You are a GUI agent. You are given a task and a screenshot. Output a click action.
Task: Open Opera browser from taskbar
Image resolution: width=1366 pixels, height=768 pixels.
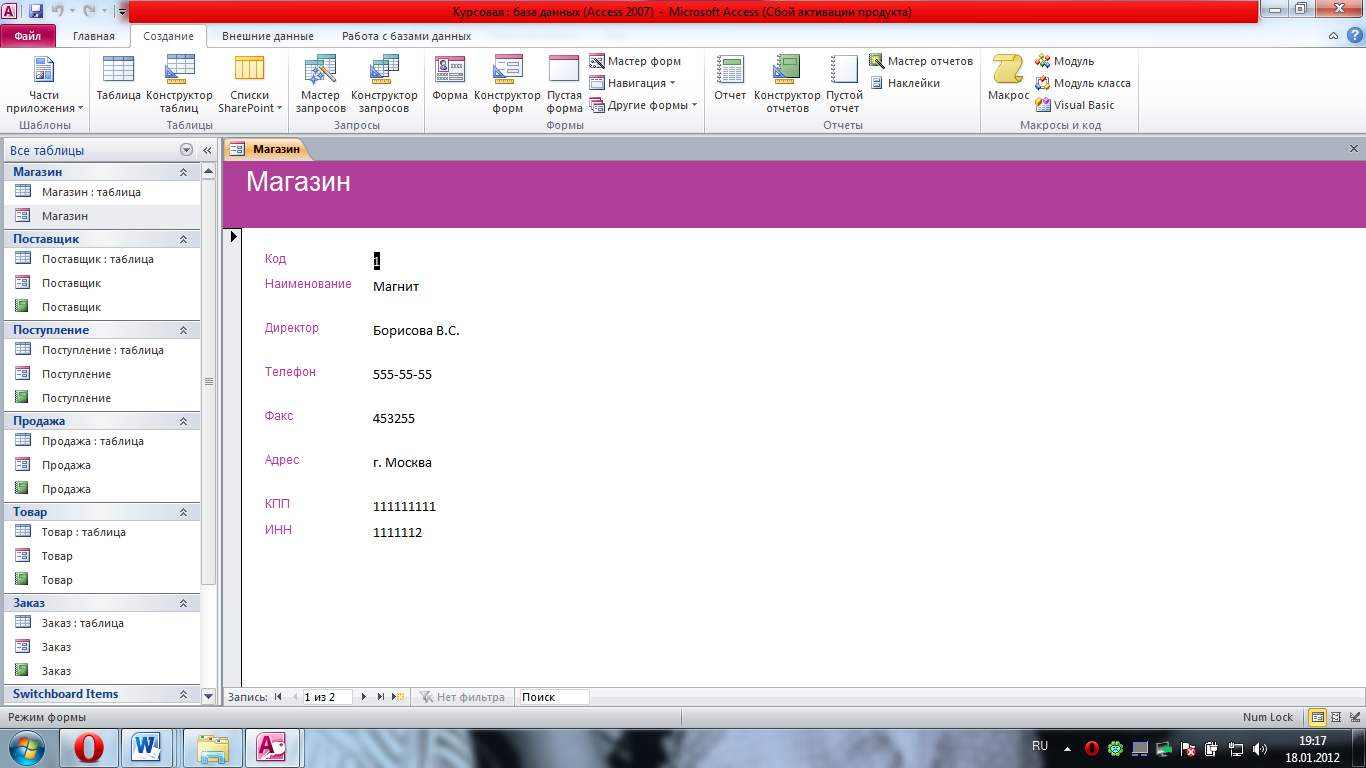click(x=88, y=747)
